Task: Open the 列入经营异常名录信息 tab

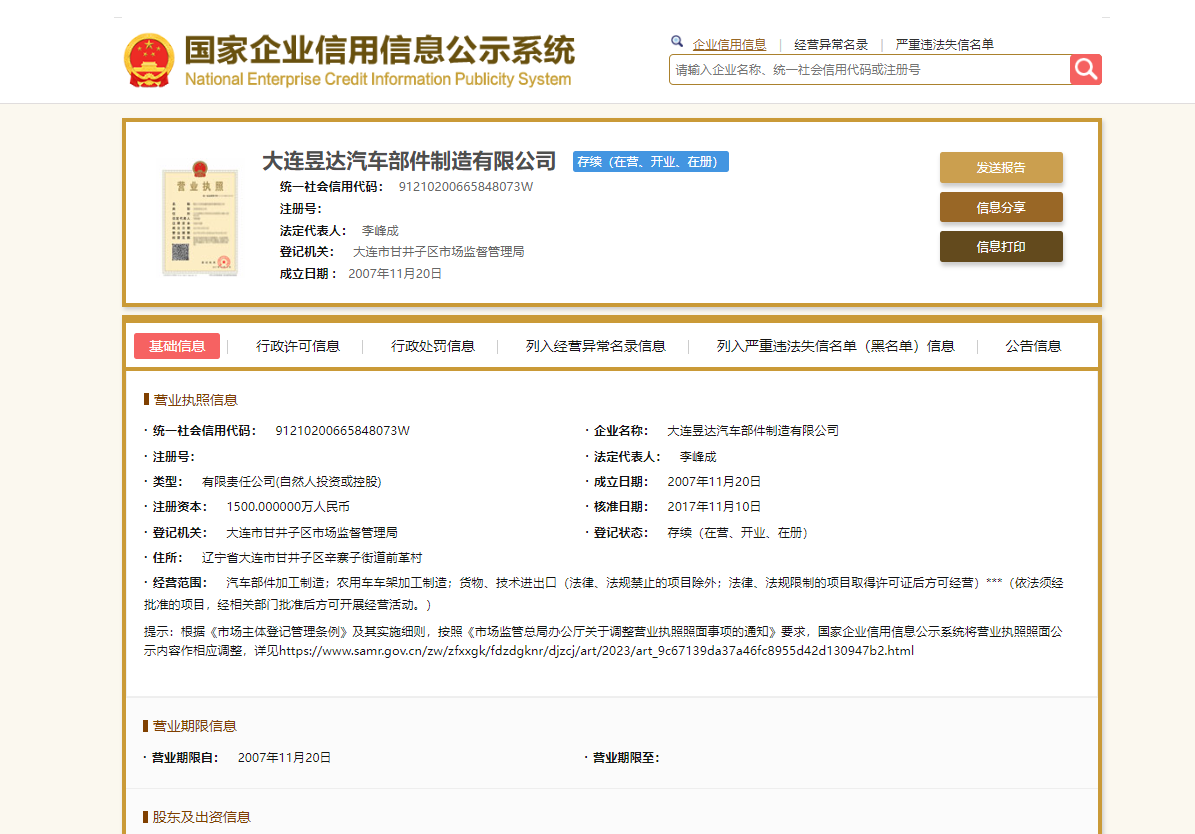Action: pos(595,346)
